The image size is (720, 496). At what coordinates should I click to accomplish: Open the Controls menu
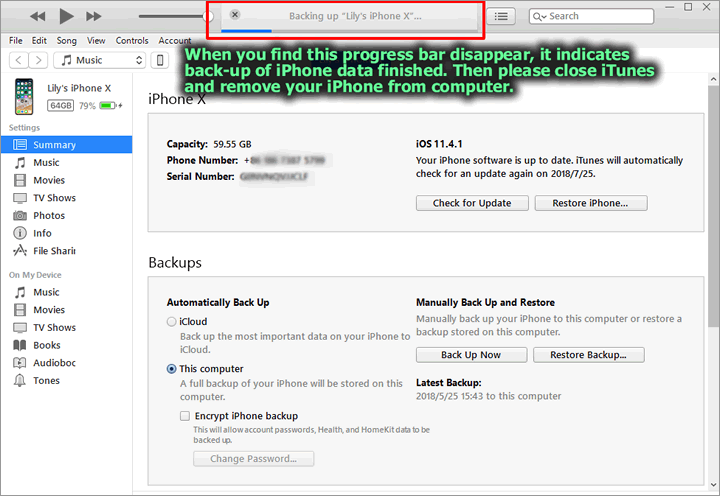tap(132, 41)
